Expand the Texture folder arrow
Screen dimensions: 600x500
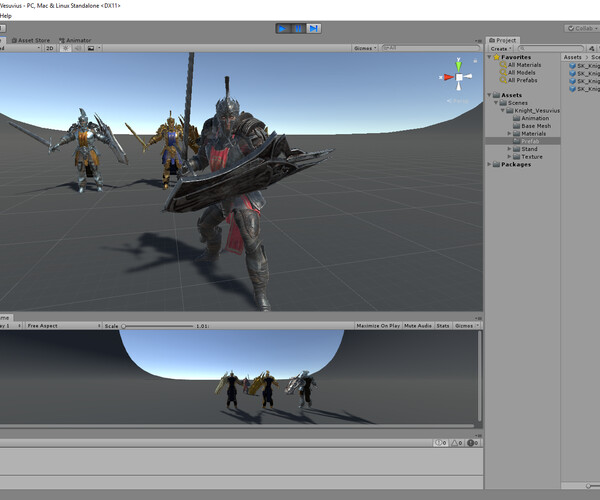tap(509, 156)
